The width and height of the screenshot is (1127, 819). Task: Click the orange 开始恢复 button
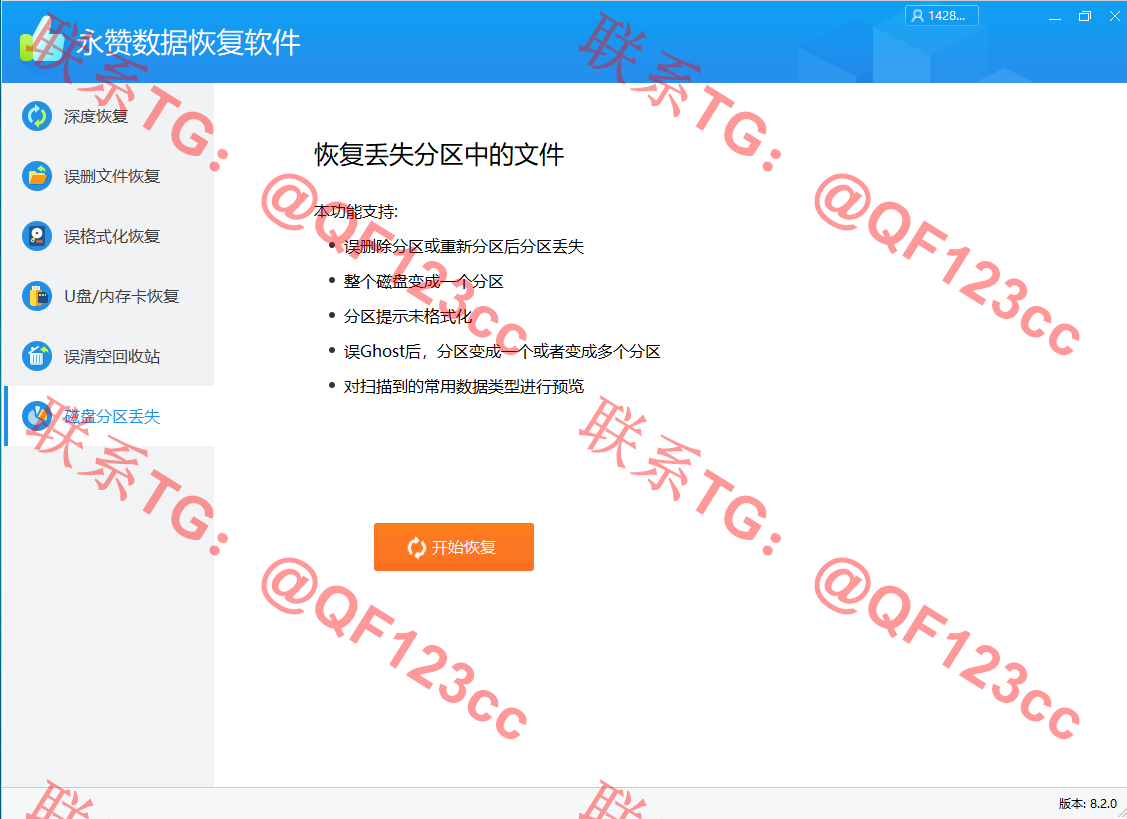point(454,547)
